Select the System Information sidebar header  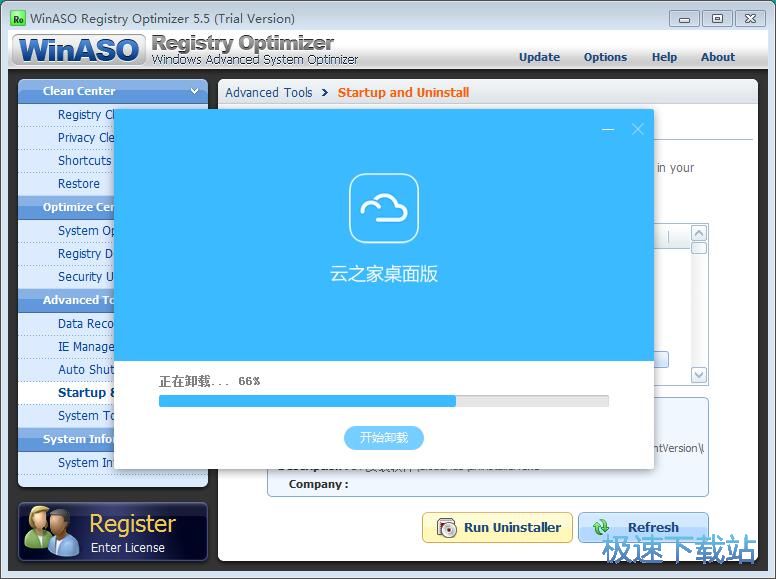[x=67, y=439]
